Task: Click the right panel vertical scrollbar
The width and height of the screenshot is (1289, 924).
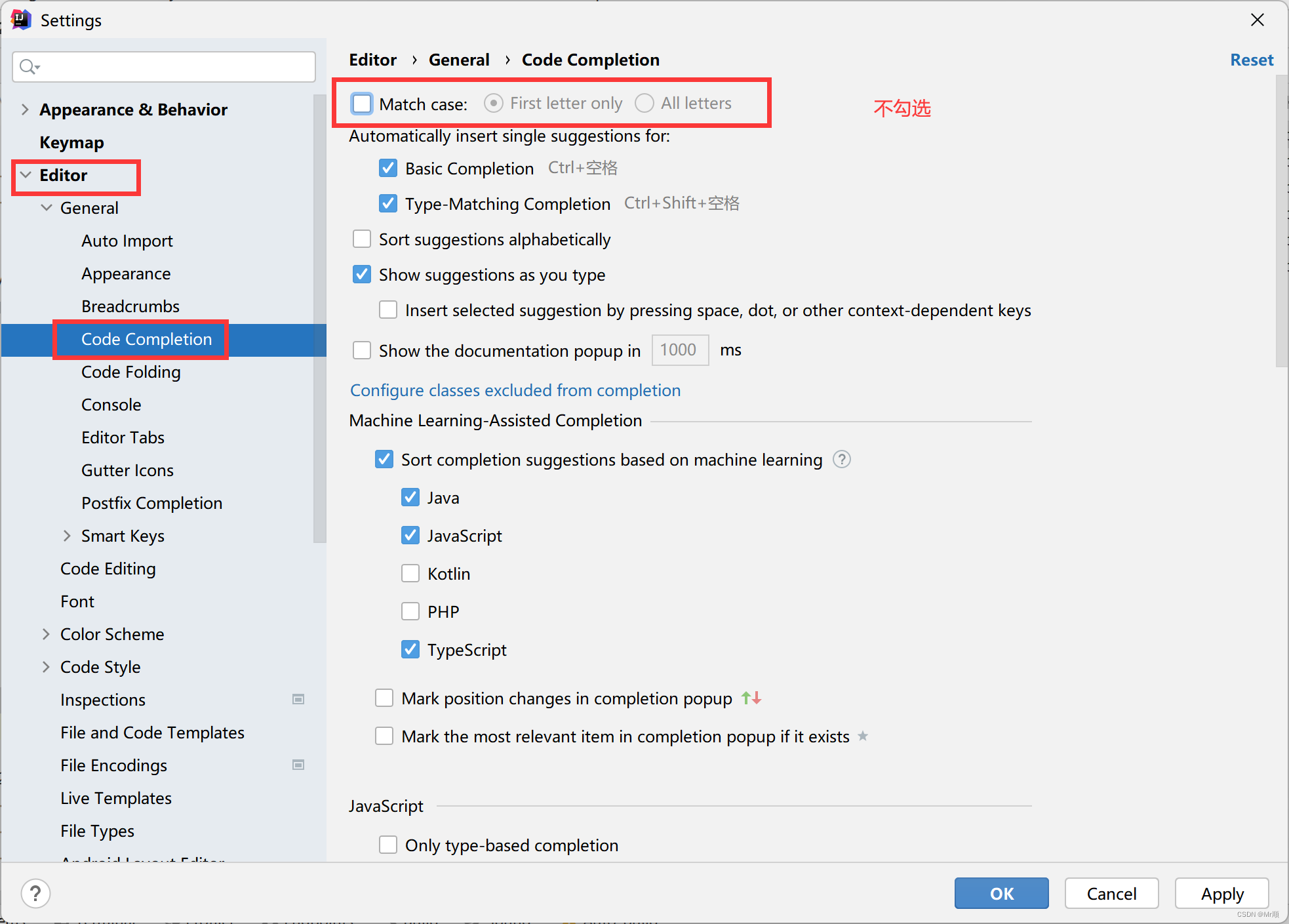Action: [x=1282, y=220]
